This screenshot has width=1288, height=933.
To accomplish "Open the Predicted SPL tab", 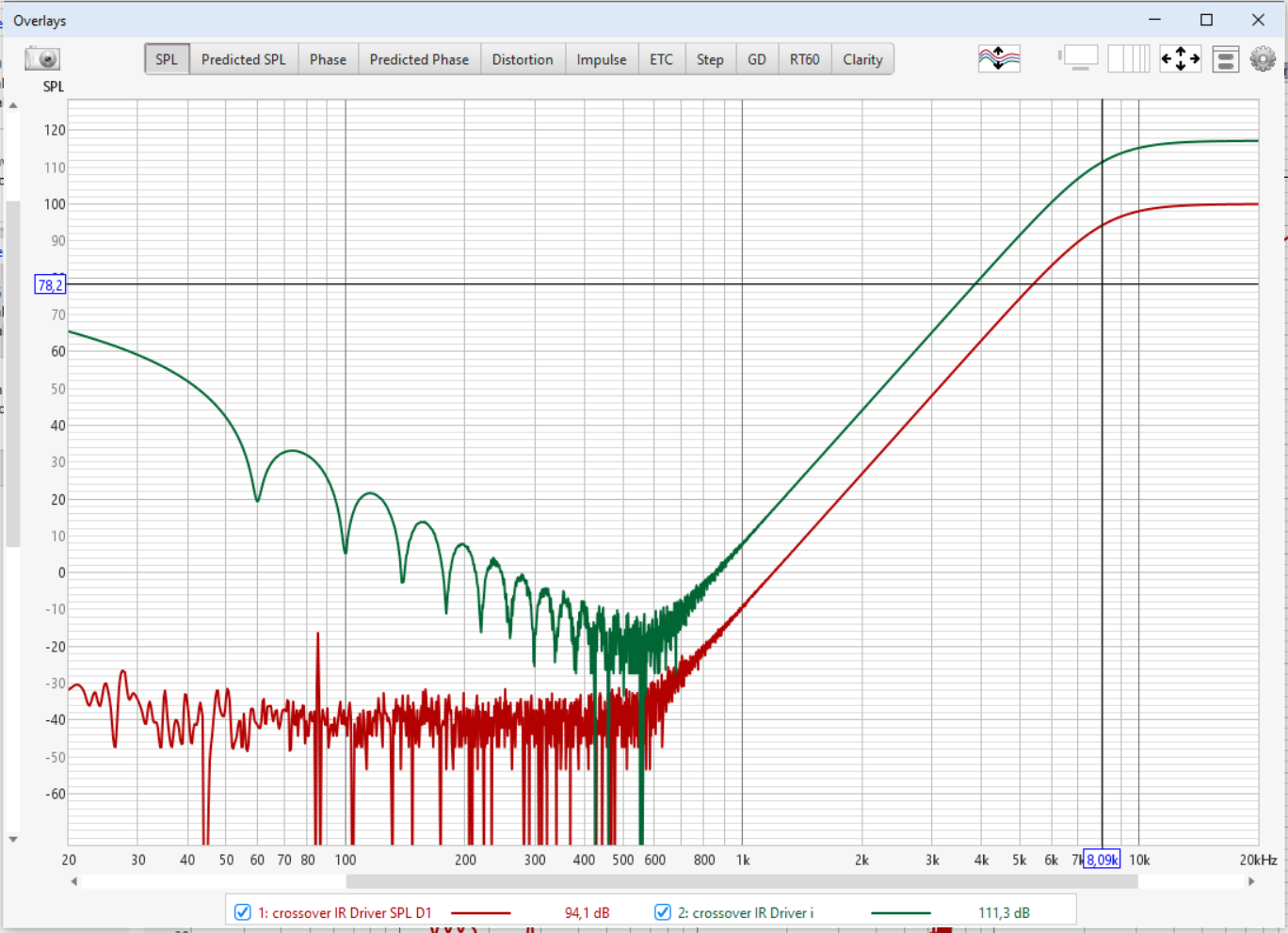I will click(x=243, y=59).
